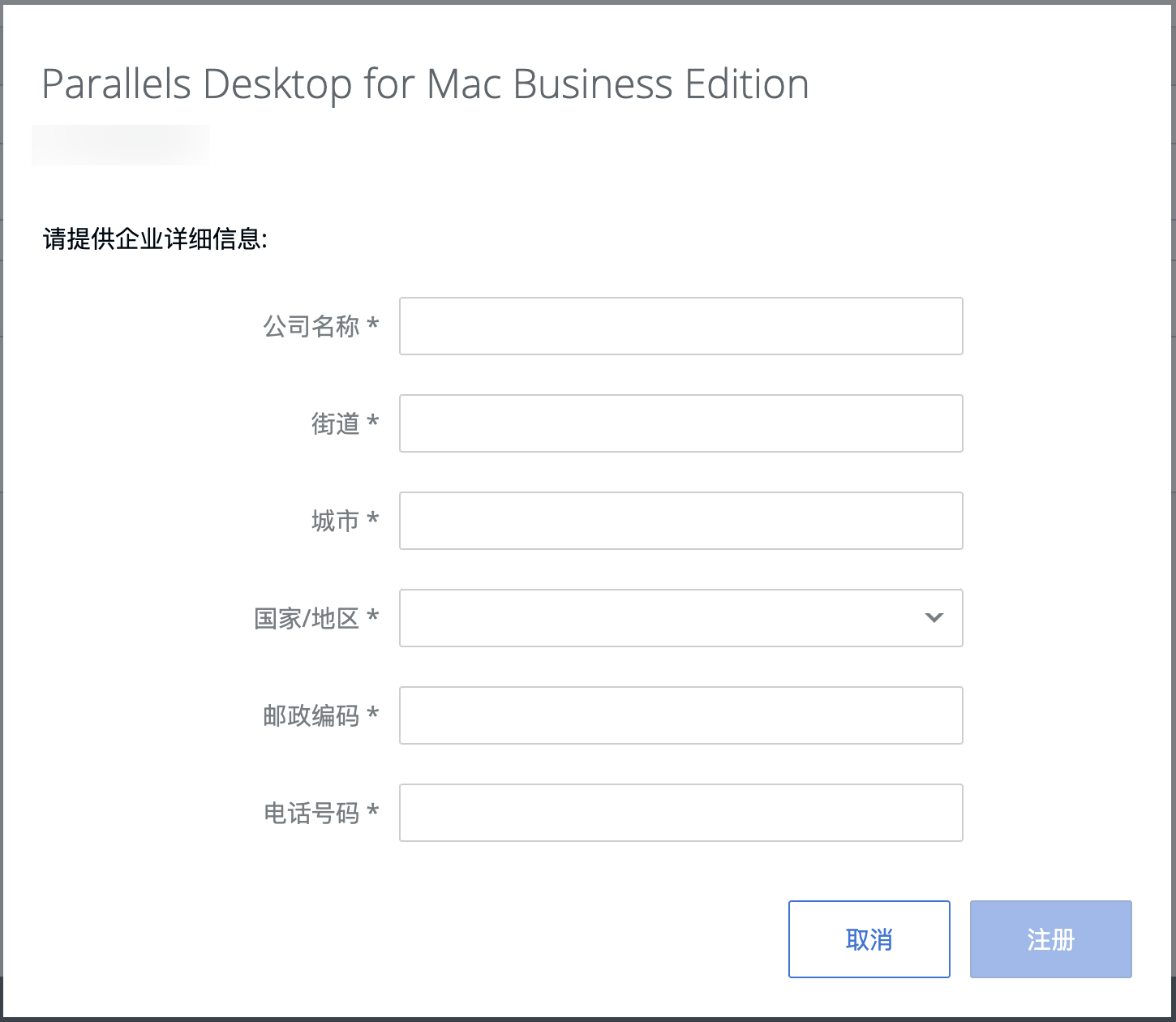This screenshot has height=1022, width=1176.
Task: Click the chevron arrow in country selector
Action: 934,618
